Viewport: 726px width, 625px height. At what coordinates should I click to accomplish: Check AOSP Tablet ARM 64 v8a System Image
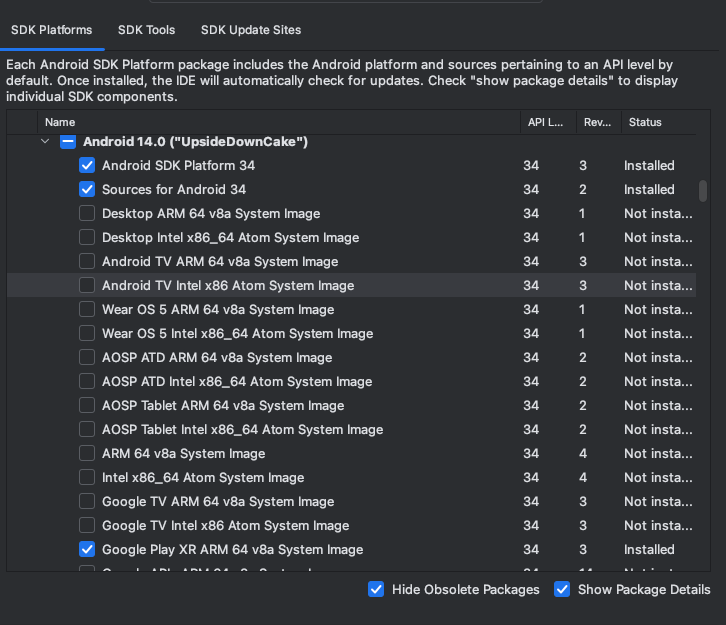click(x=87, y=406)
